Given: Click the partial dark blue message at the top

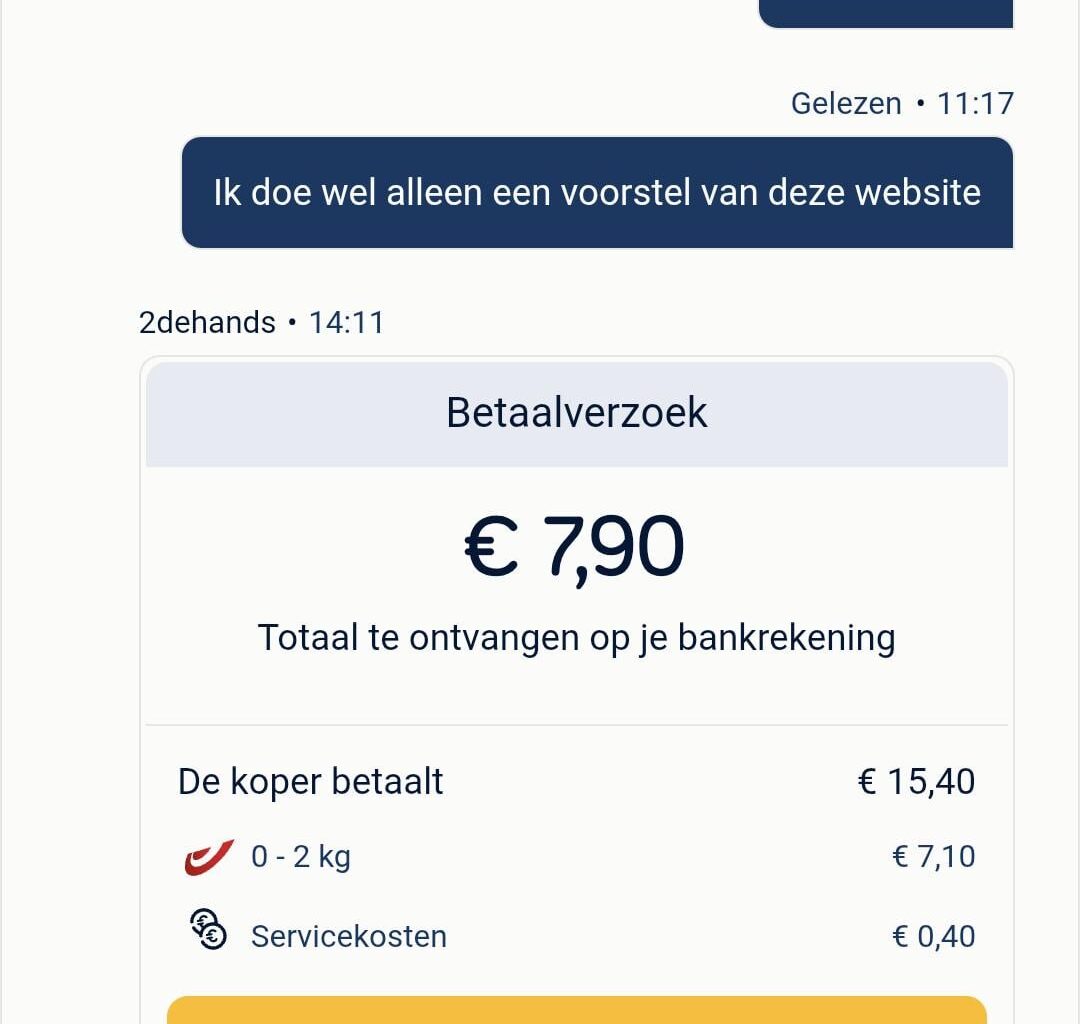Looking at the screenshot, I should [885, 12].
